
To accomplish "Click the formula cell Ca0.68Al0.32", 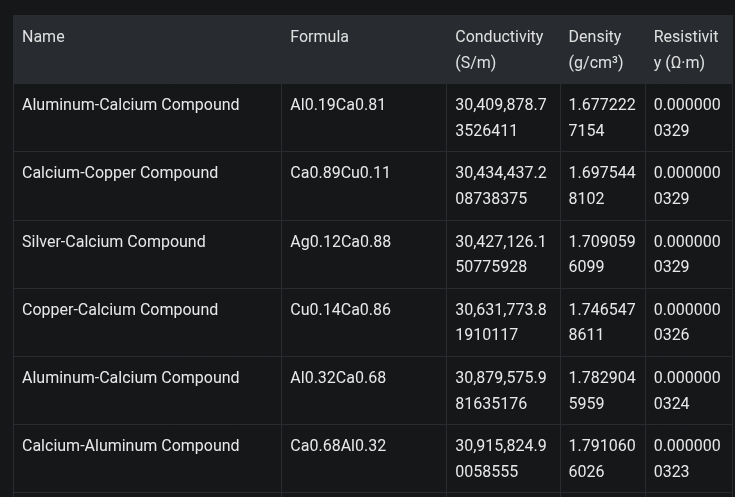I will pos(337,446).
